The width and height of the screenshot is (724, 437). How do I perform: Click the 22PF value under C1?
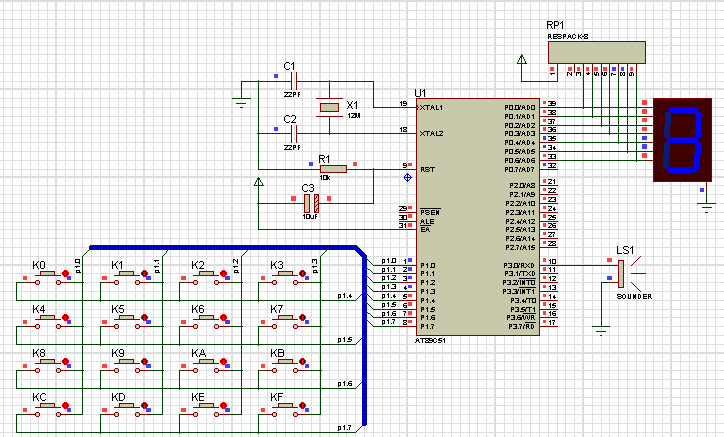[292, 95]
